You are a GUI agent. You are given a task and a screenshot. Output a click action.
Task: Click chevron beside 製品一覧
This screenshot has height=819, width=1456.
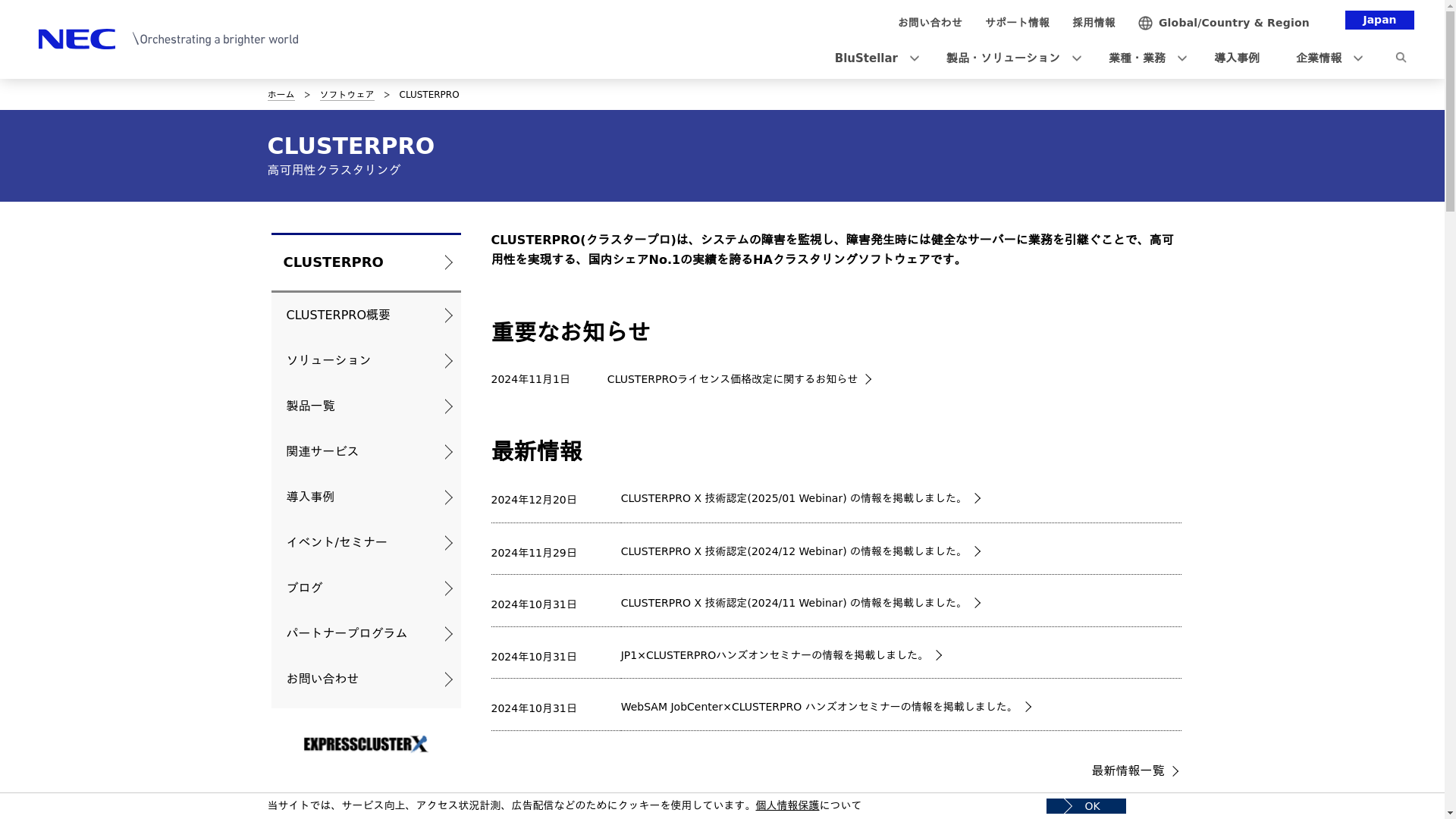(448, 406)
